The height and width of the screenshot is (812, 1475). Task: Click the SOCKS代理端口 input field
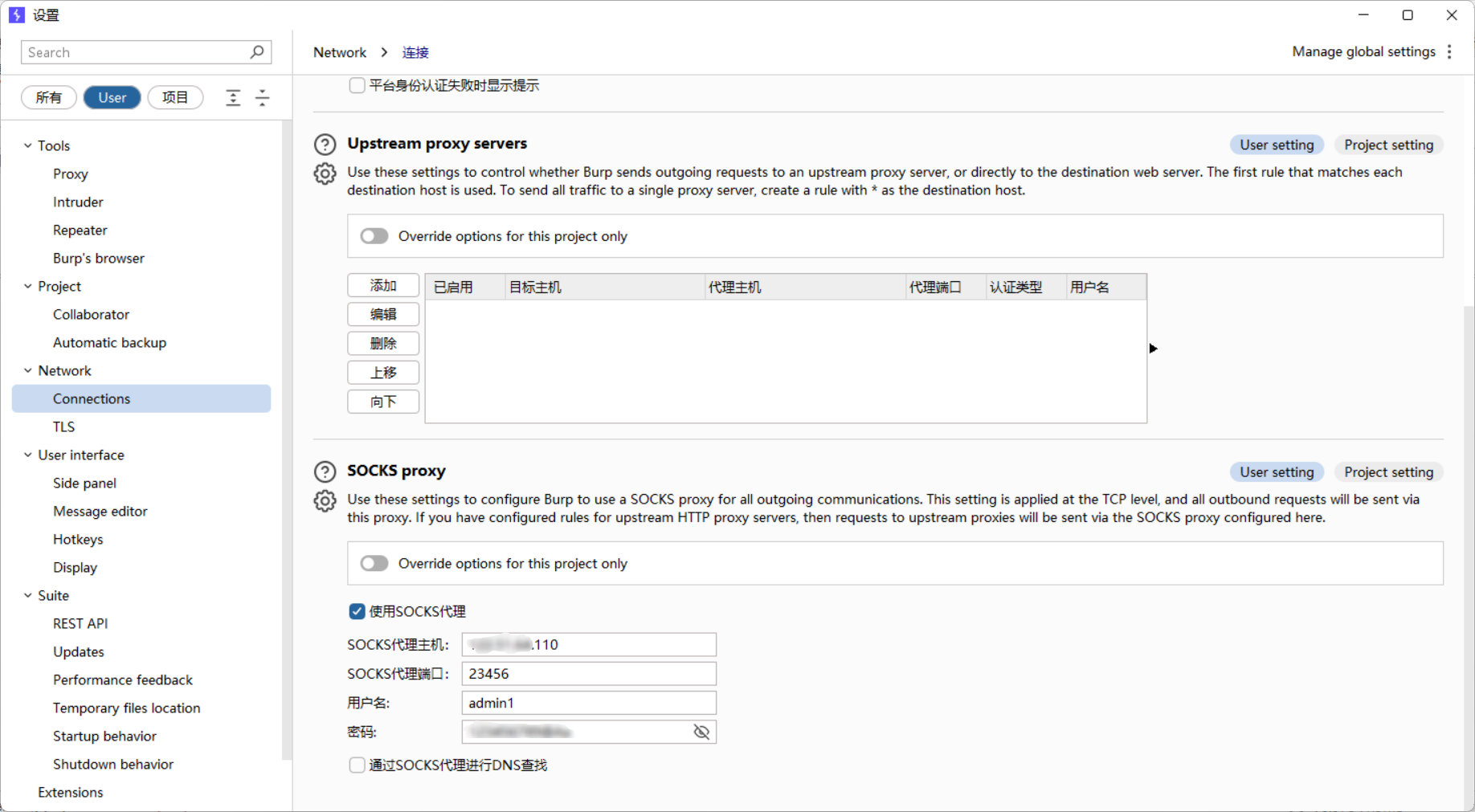588,674
